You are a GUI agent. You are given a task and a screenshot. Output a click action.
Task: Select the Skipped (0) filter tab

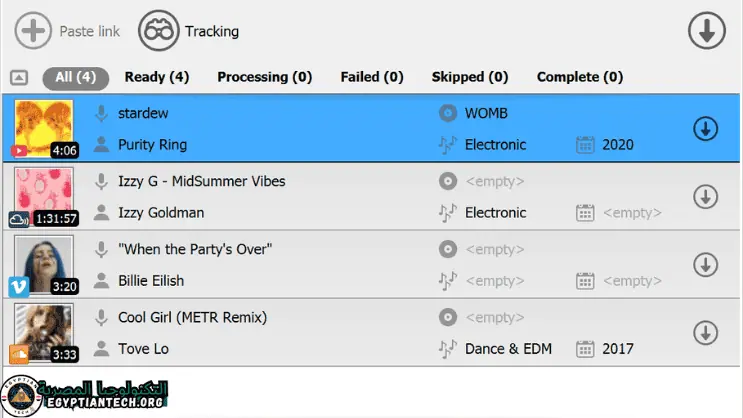469,77
